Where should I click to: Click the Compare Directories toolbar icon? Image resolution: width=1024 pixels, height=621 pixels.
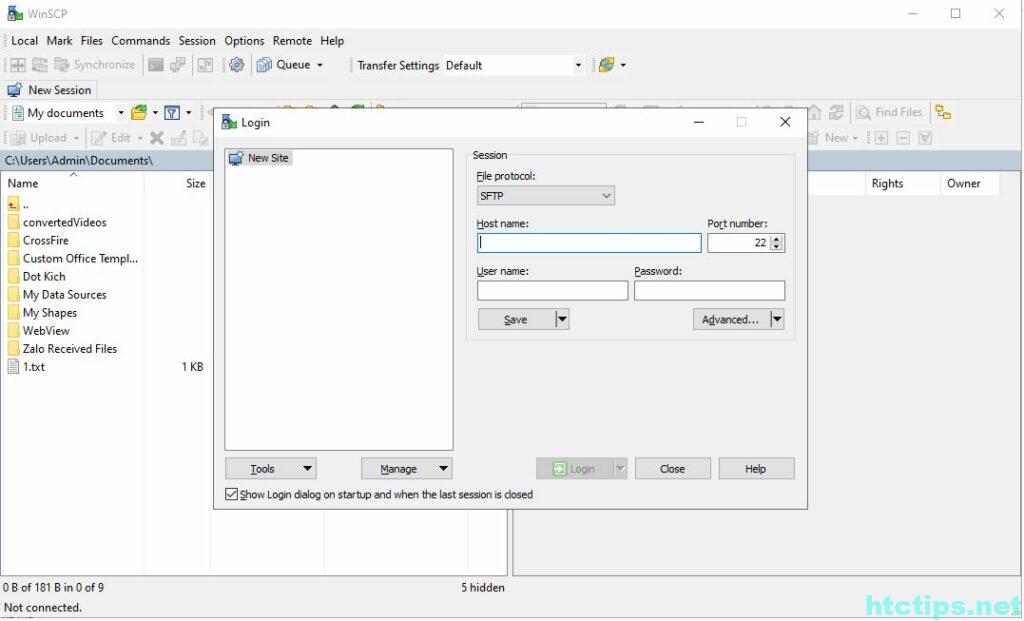click(x=18, y=65)
